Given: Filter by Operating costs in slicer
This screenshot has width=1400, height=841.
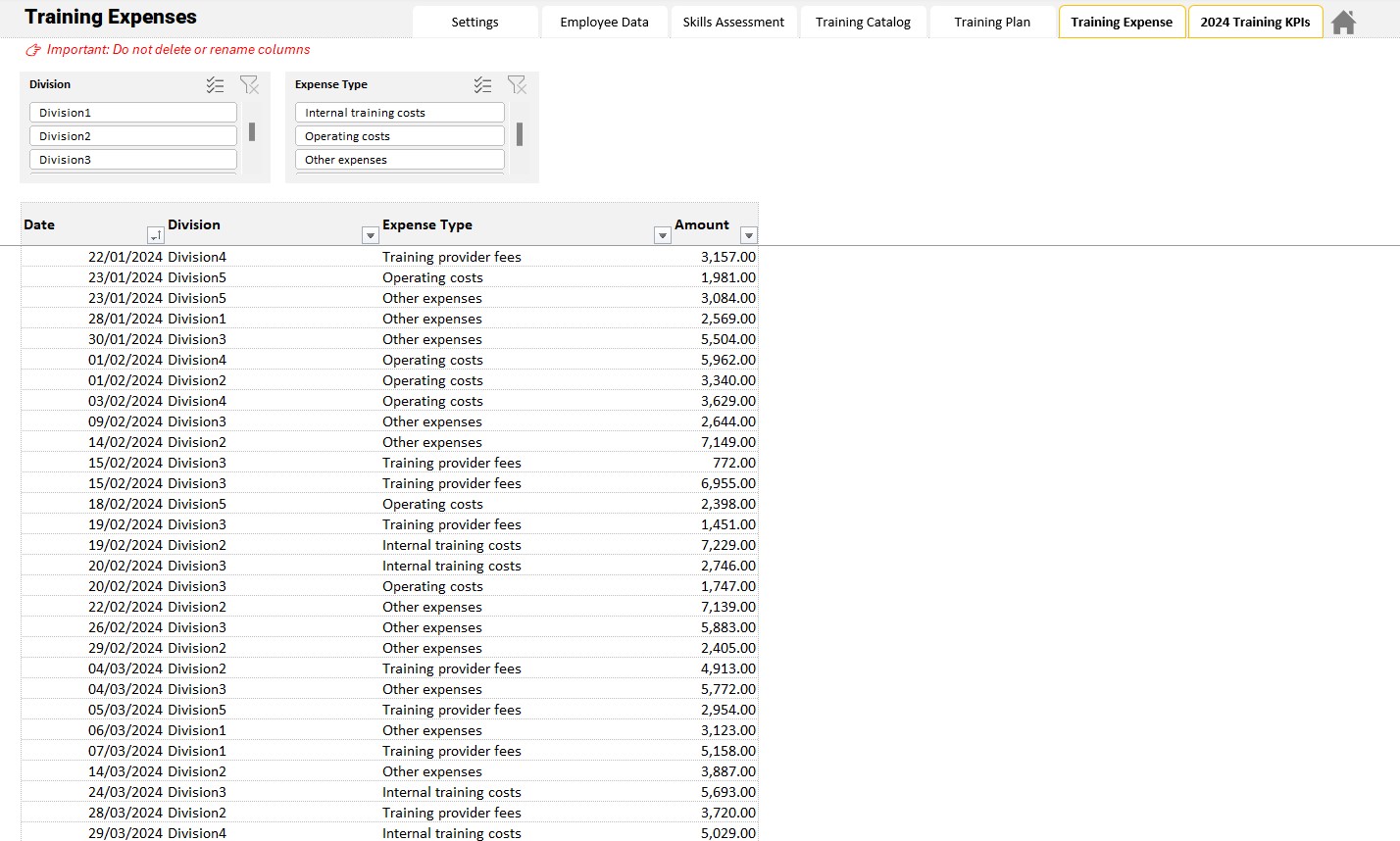Looking at the screenshot, I should [x=399, y=136].
